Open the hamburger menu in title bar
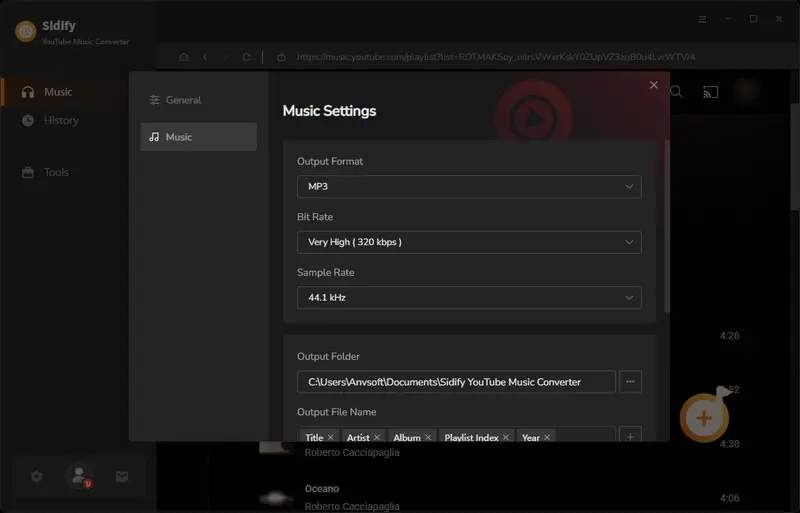 click(x=703, y=19)
